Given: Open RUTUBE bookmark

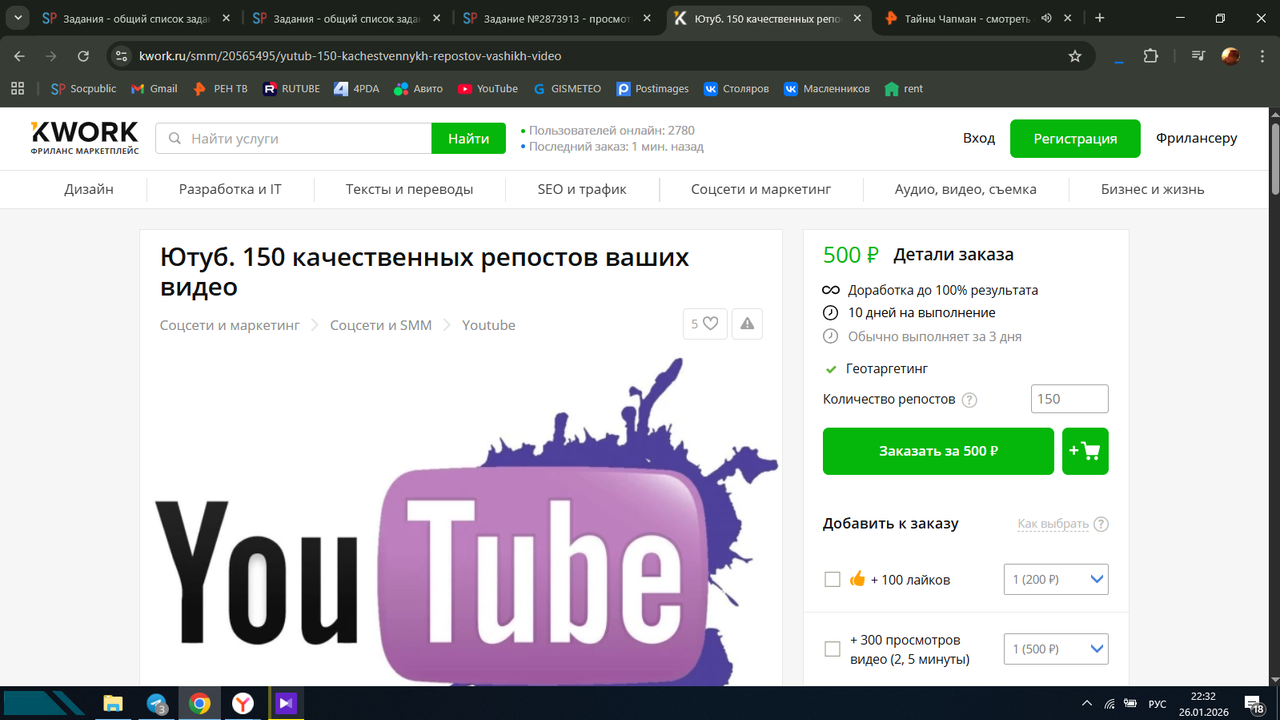Looking at the screenshot, I should pyautogui.click(x=291, y=89).
